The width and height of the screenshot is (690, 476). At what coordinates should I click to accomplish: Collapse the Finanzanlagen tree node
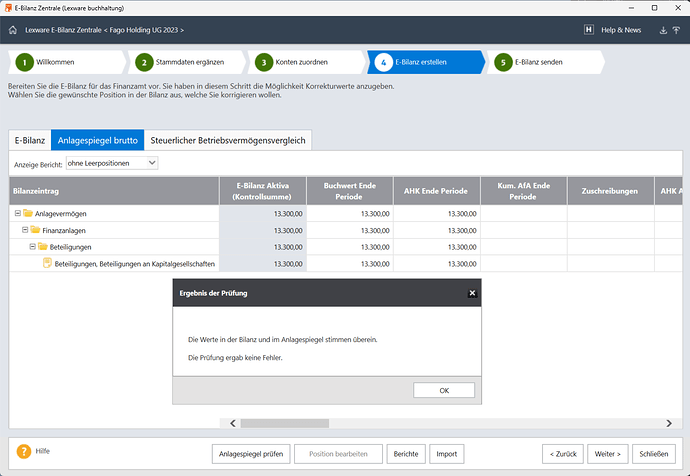click(x=25, y=230)
